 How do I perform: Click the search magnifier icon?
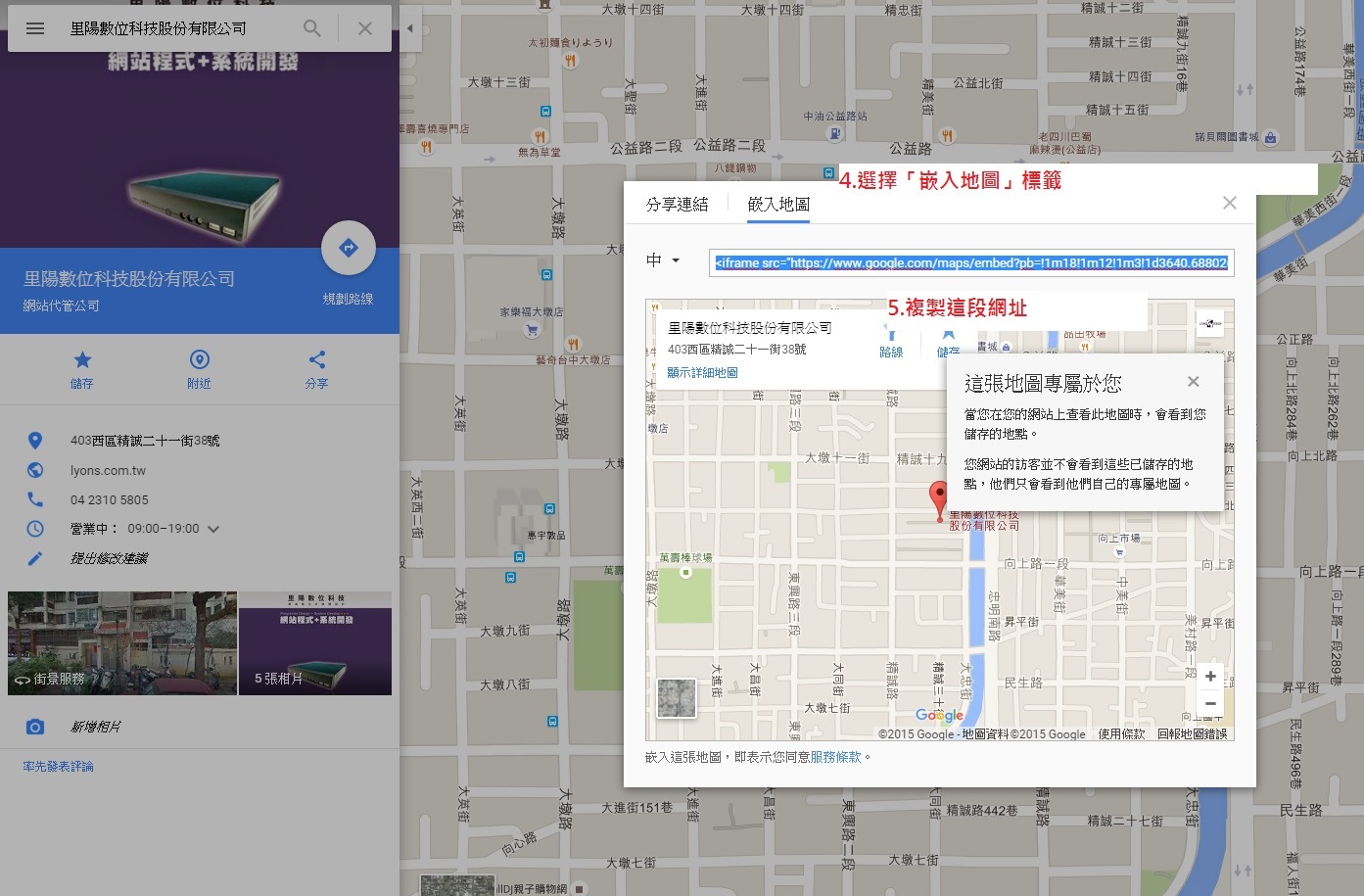point(311,28)
